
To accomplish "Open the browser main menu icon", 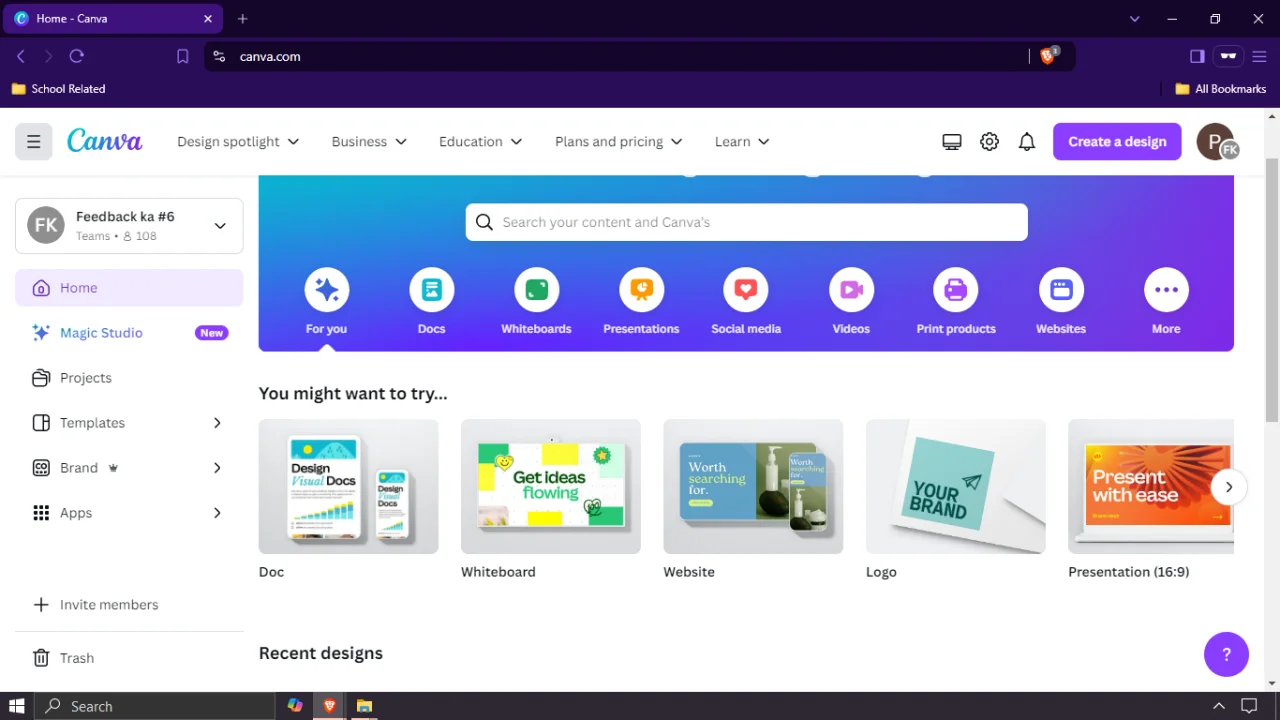I will 1260,57.
